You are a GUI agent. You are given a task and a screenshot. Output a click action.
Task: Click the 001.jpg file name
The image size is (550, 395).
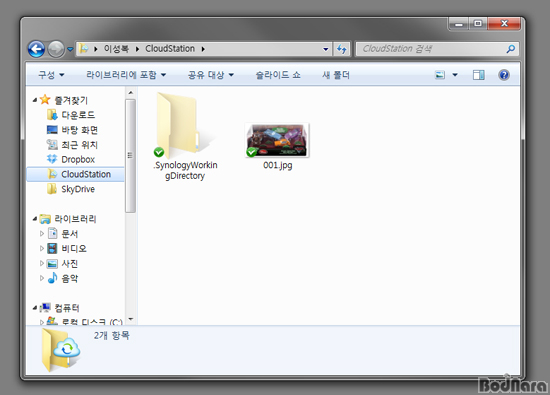point(277,165)
